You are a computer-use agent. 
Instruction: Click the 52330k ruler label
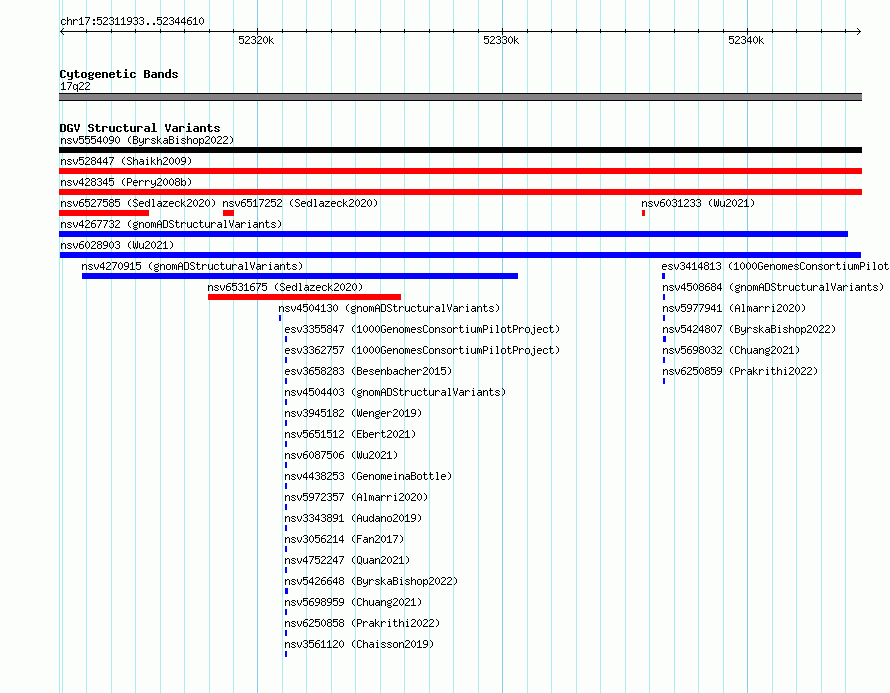pyautogui.click(x=501, y=40)
